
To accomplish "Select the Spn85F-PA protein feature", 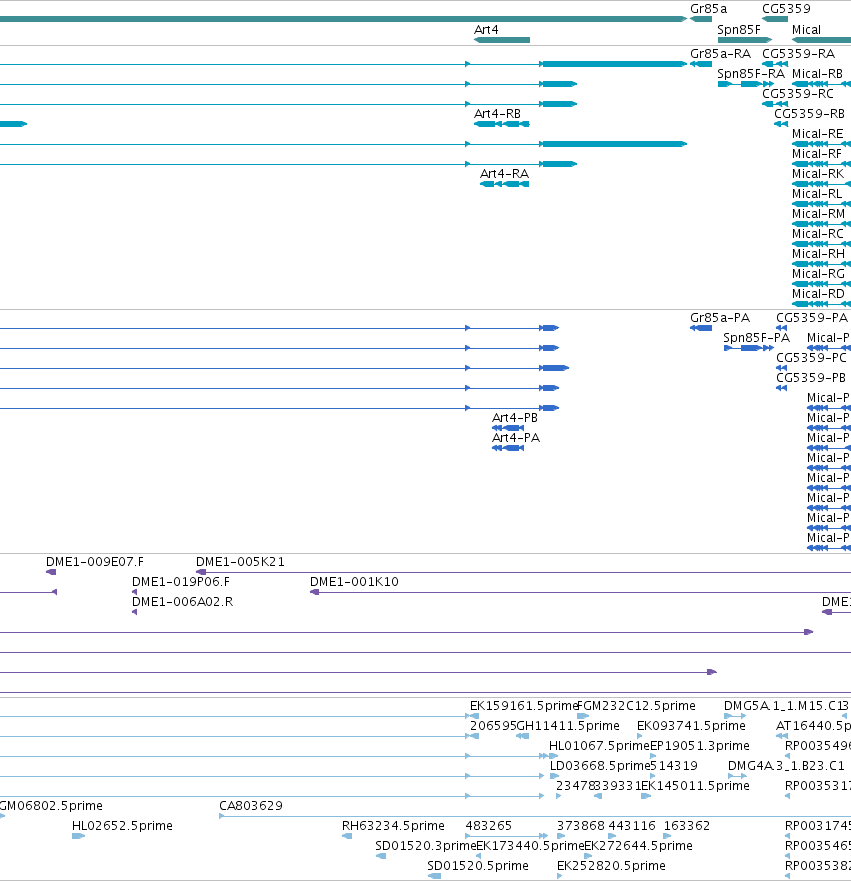I will pyautogui.click(x=749, y=348).
